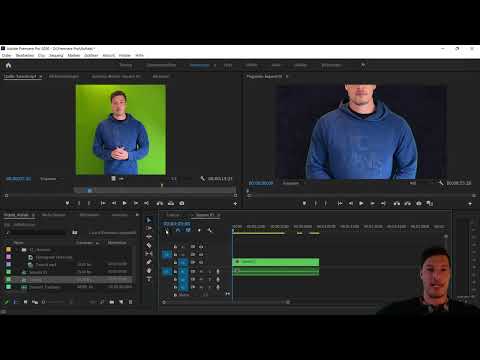This screenshot has width=480, height=360.
Task: Switch to the Effekteinstellungen tab
Action: click(64, 76)
